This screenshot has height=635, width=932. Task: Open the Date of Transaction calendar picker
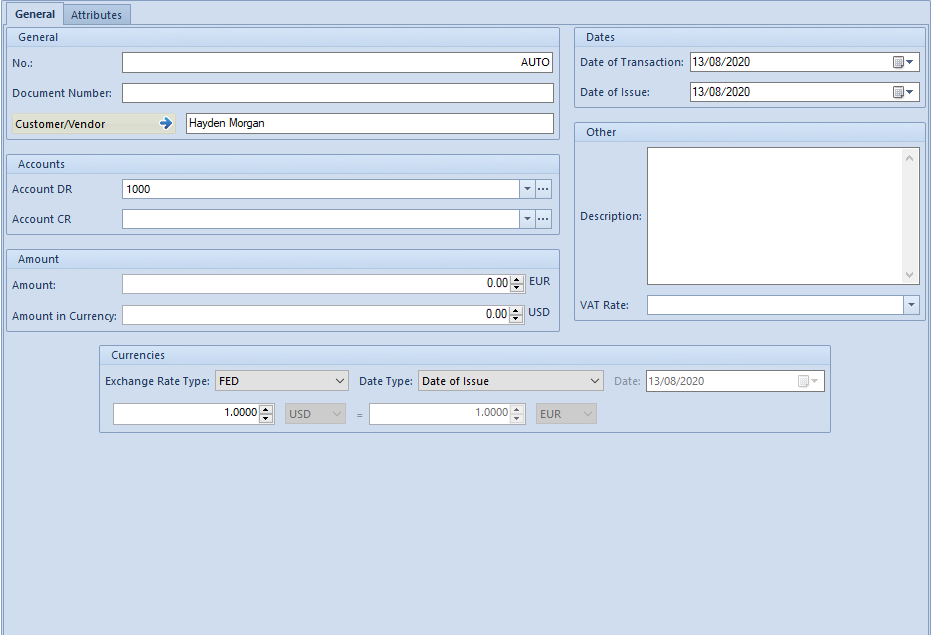[x=903, y=62]
